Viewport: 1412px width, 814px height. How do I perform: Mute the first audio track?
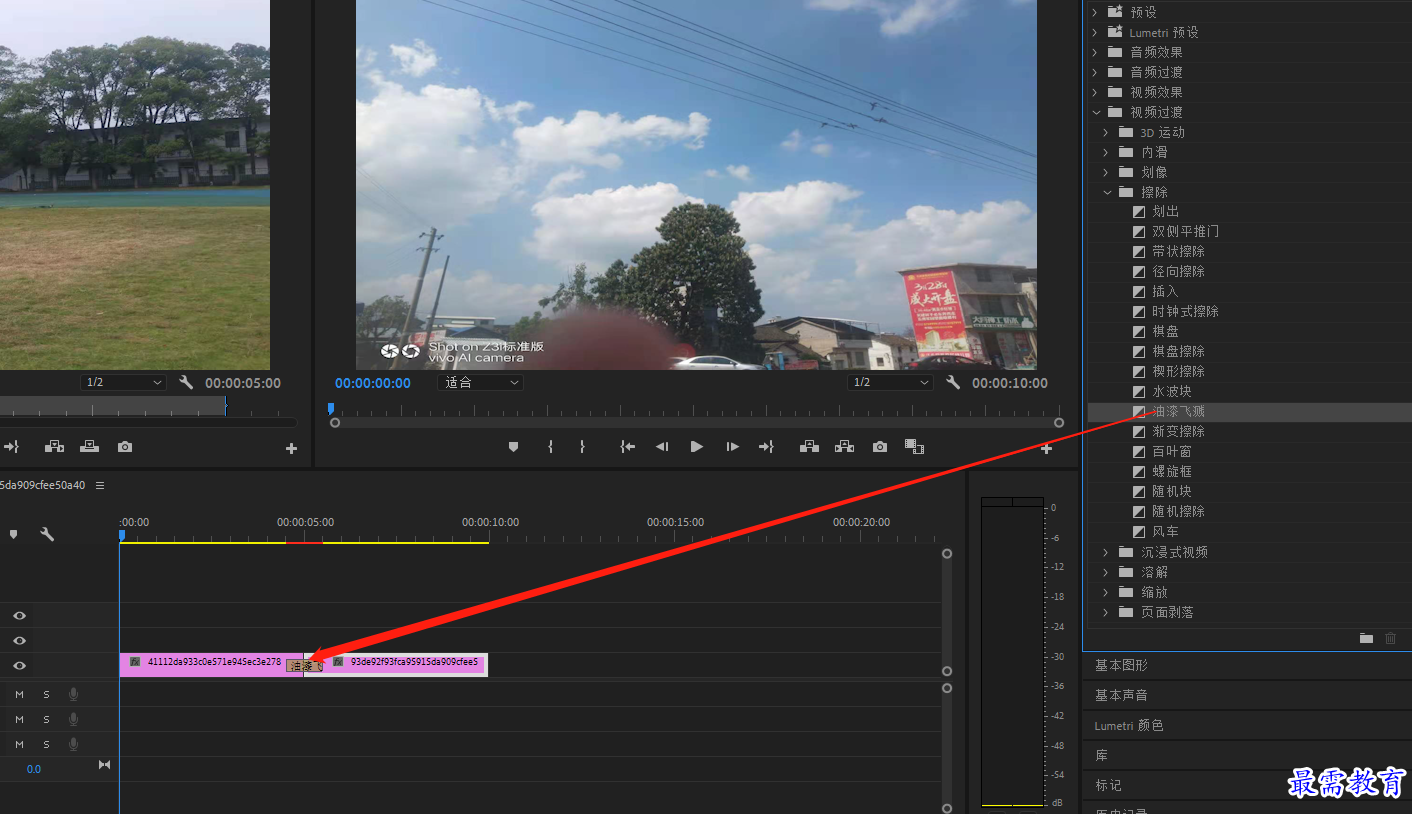click(x=19, y=694)
